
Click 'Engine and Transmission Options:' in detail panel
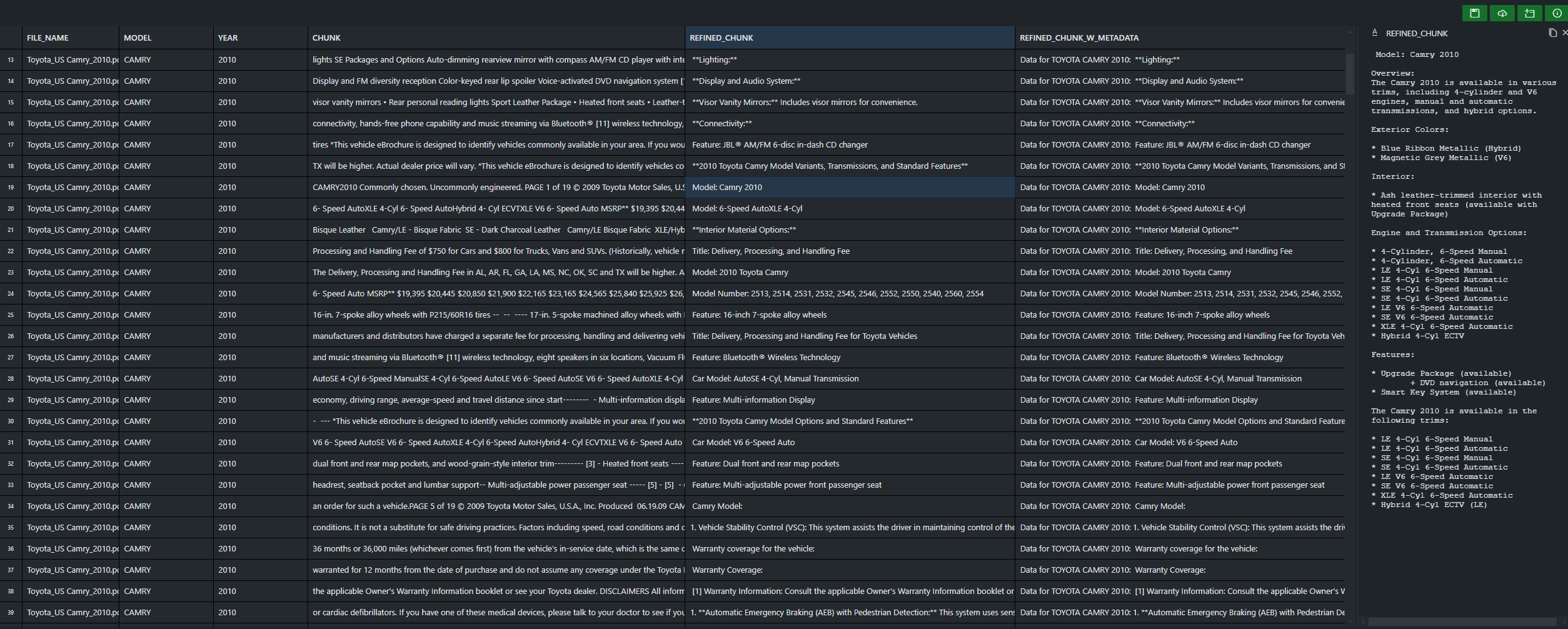(1449, 233)
